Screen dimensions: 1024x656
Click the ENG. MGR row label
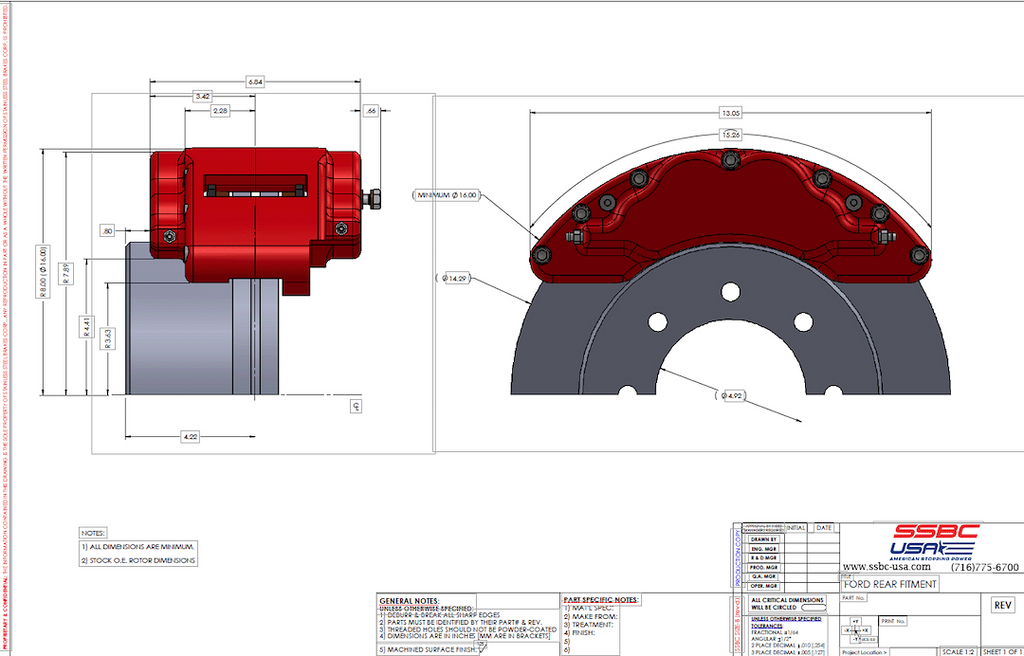pyautogui.click(x=763, y=549)
